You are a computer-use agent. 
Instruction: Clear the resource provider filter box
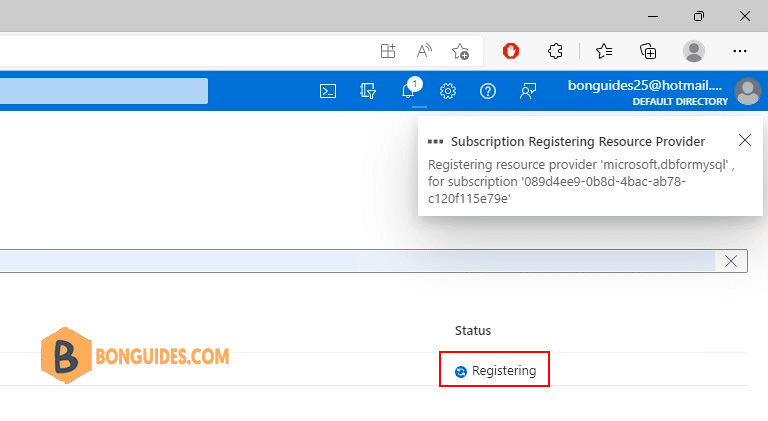point(731,261)
